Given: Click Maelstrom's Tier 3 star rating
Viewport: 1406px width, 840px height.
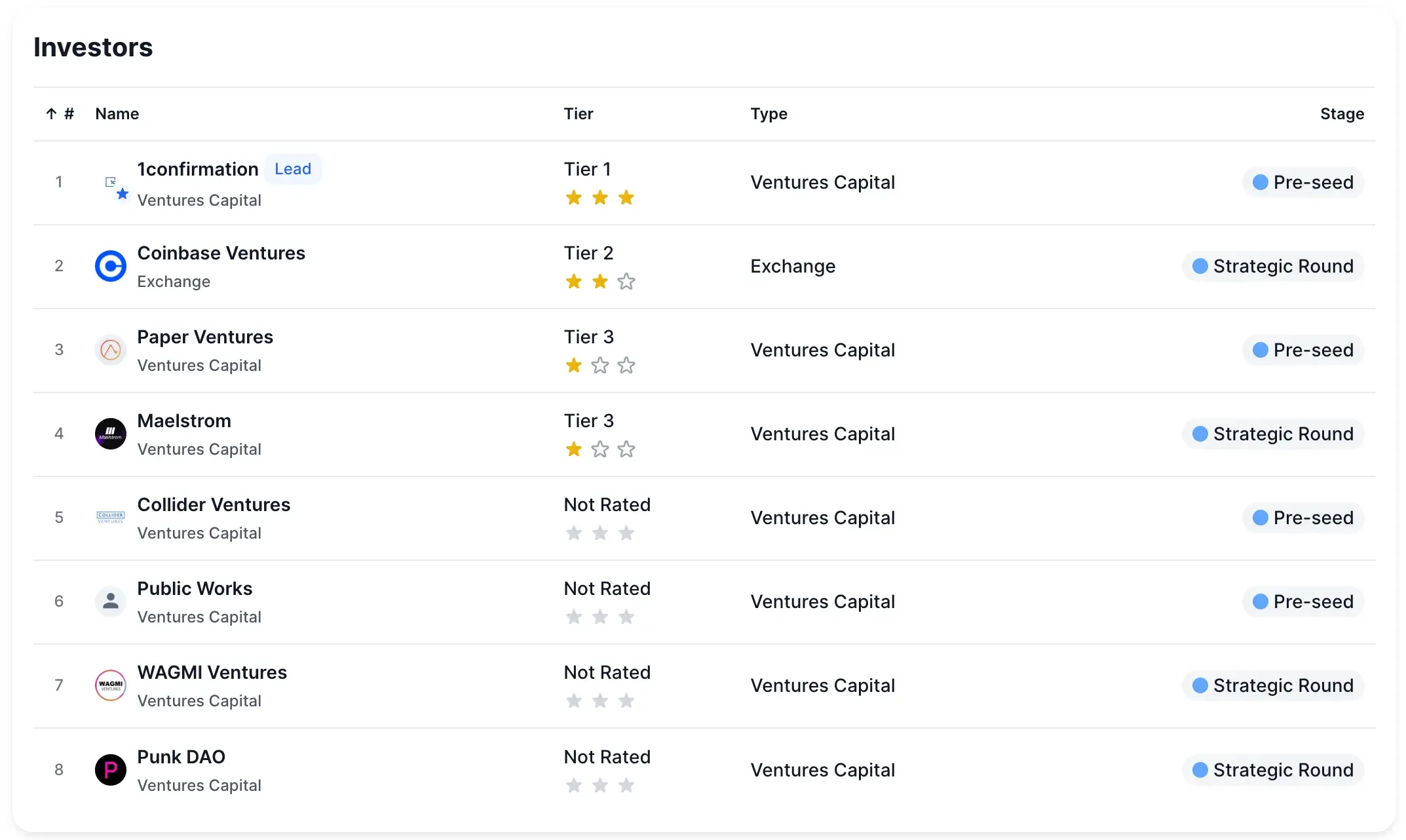Looking at the screenshot, I should point(599,449).
